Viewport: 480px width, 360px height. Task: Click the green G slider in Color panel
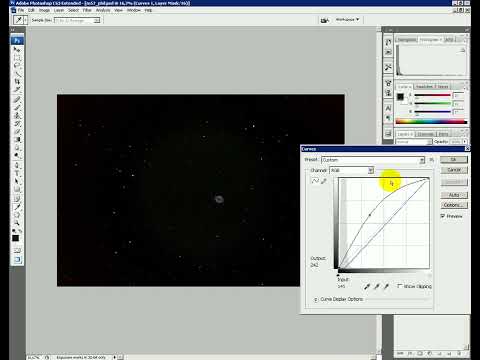tap(432, 104)
